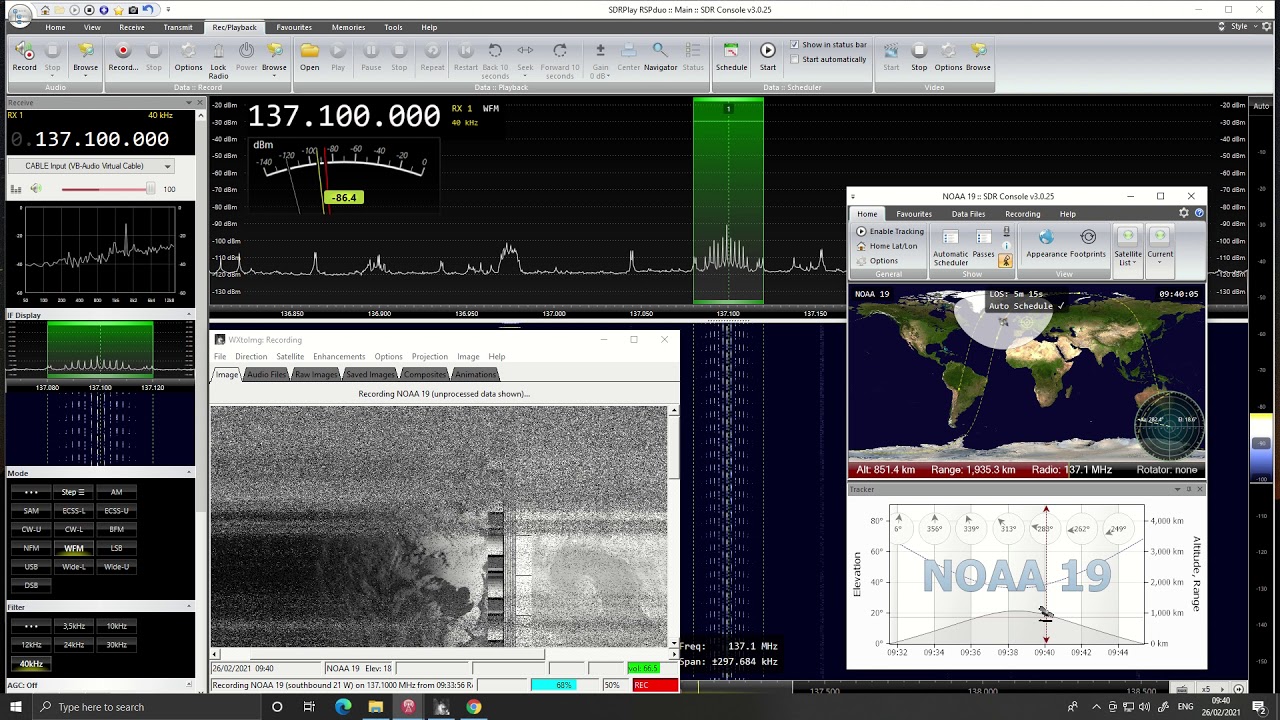Open the Style dropdown in the title area
This screenshot has height=720, width=1280.
point(1240,27)
